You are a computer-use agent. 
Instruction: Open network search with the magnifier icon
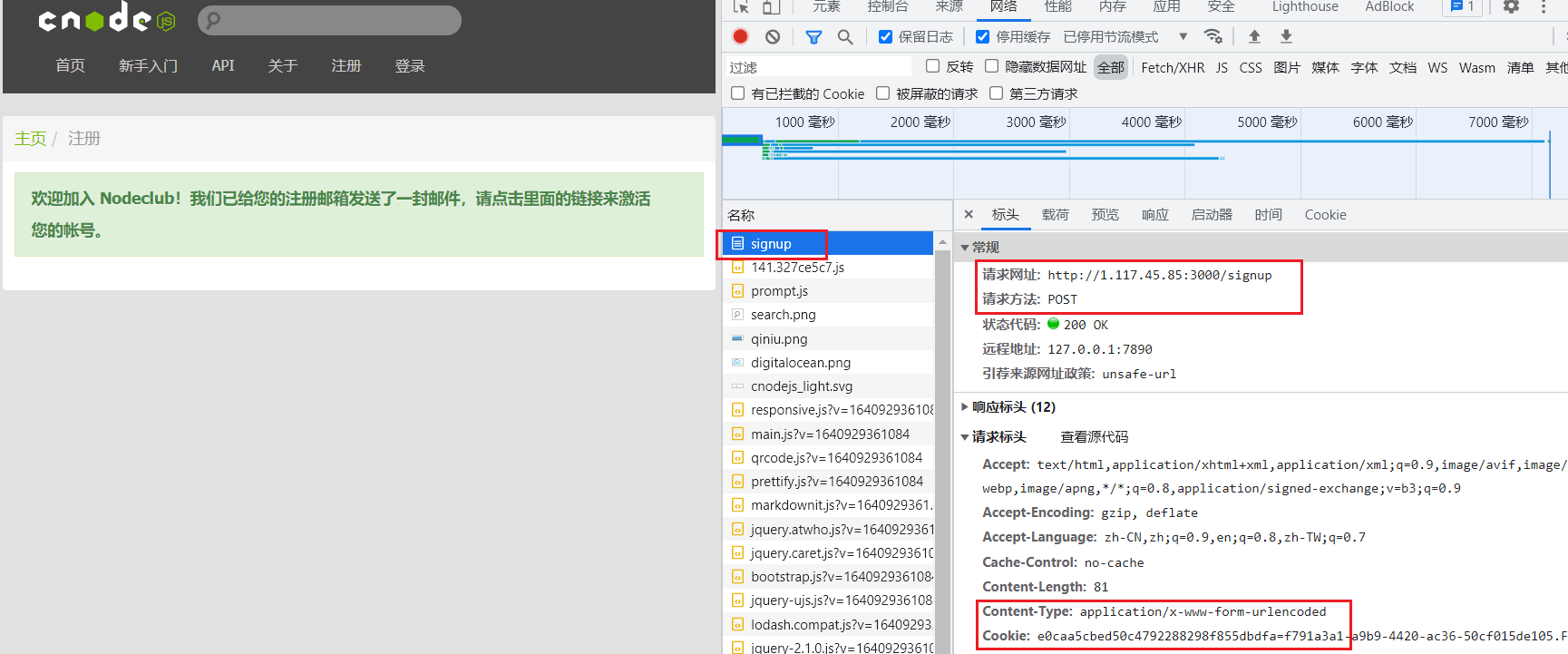[x=845, y=36]
